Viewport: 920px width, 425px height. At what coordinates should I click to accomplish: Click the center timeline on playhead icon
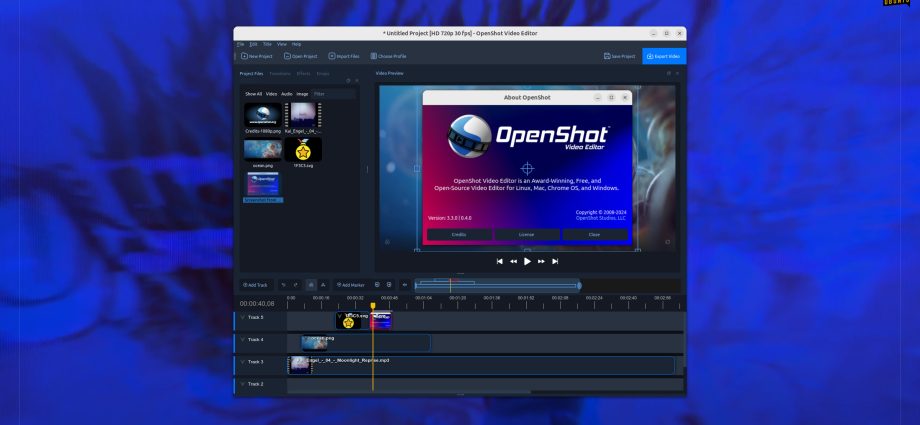(404, 285)
